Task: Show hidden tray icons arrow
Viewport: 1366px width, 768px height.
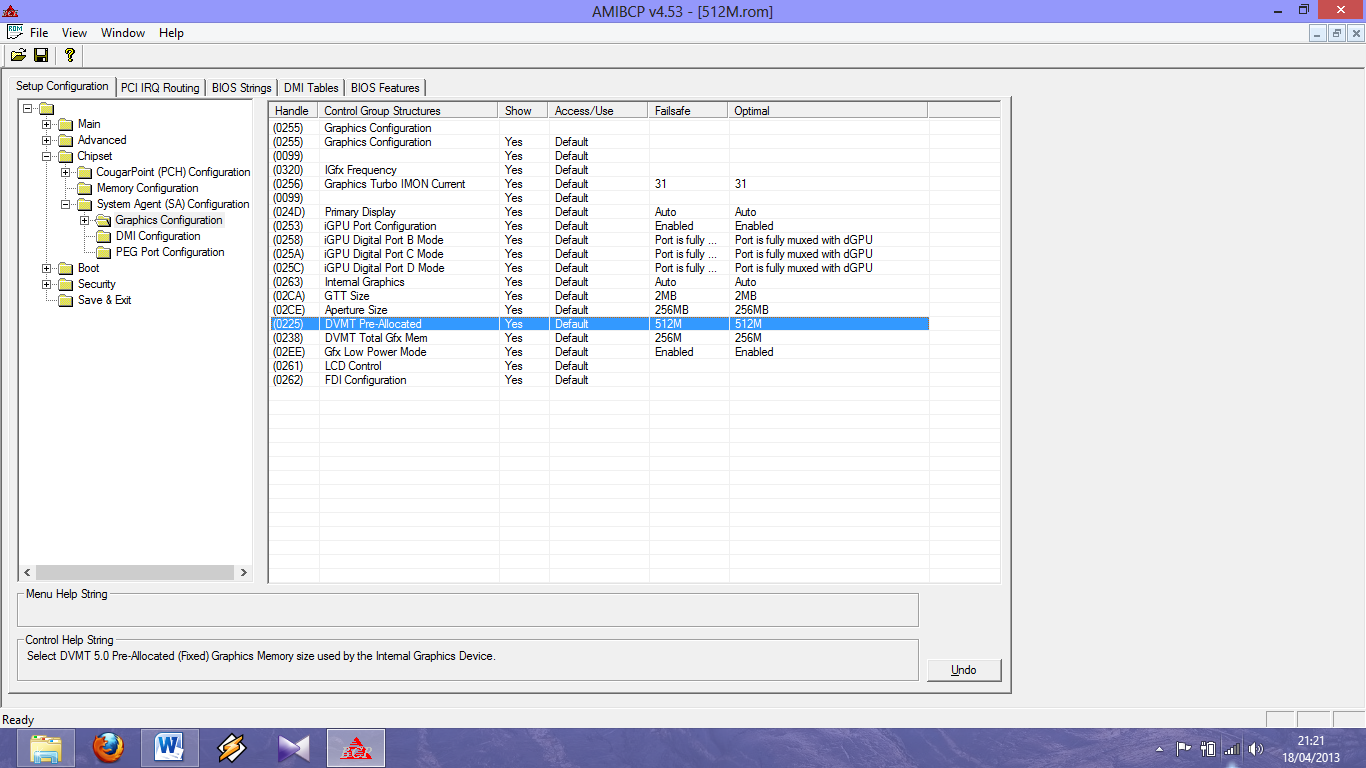Action: coord(1159,748)
